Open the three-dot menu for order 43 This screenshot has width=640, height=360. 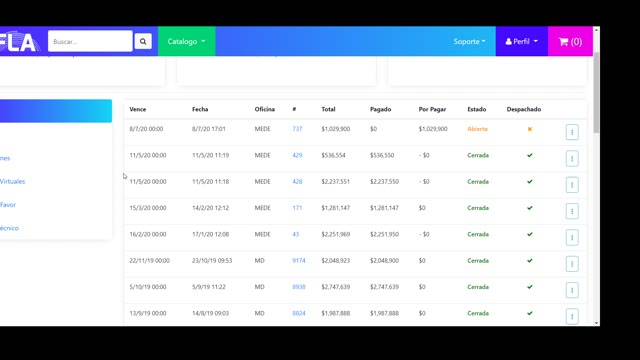pyautogui.click(x=572, y=238)
